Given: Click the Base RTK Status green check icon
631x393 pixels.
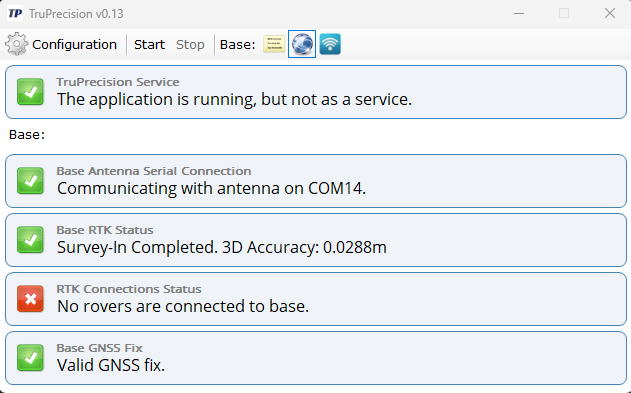Looking at the screenshot, I should (30, 240).
